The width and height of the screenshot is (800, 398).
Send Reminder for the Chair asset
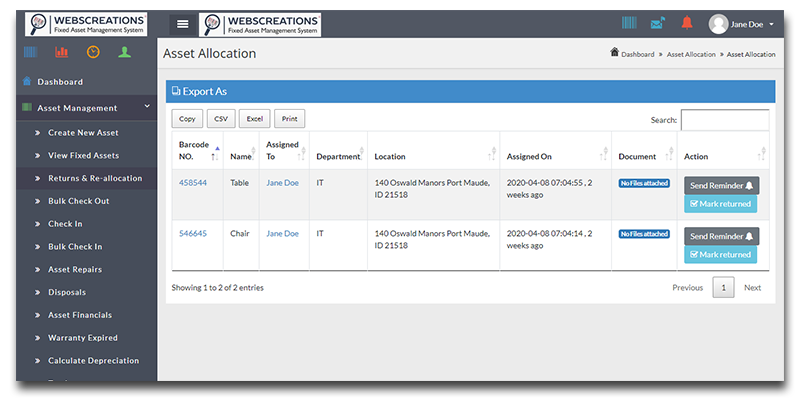(x=721, y=236)
